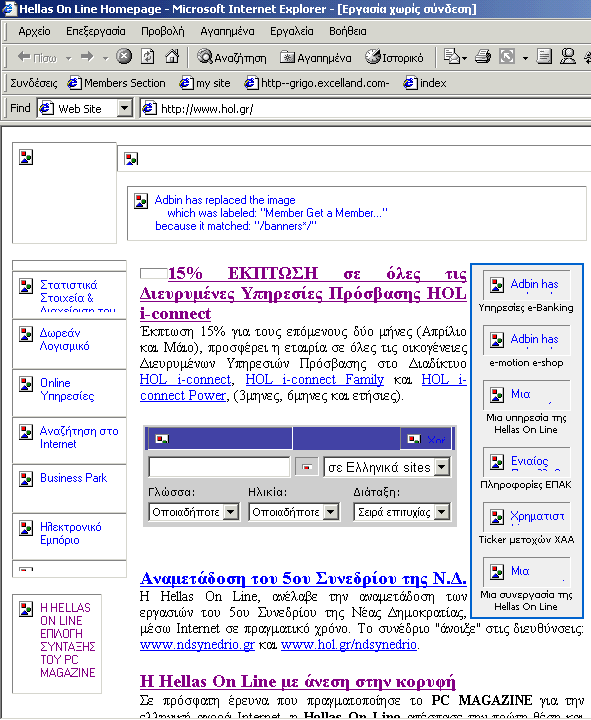The width and height of the screenshot is (591, 720).
Task: Open Η Hellas On Line με άνεση headline
Action: [298, 681]
